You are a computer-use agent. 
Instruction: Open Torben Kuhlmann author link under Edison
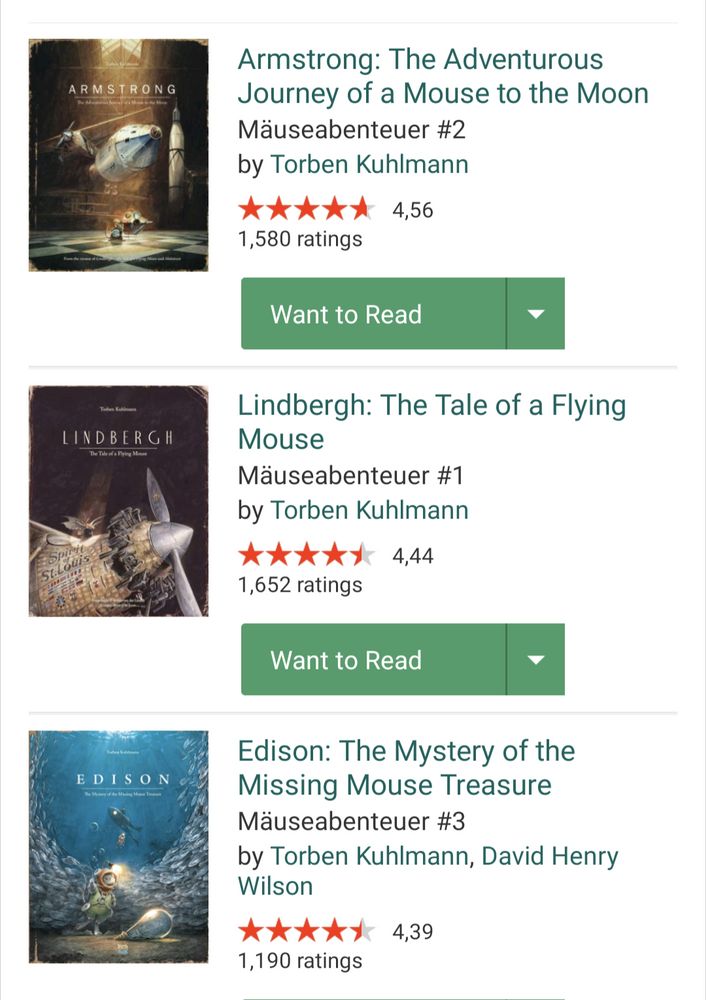tap(369, 856)
